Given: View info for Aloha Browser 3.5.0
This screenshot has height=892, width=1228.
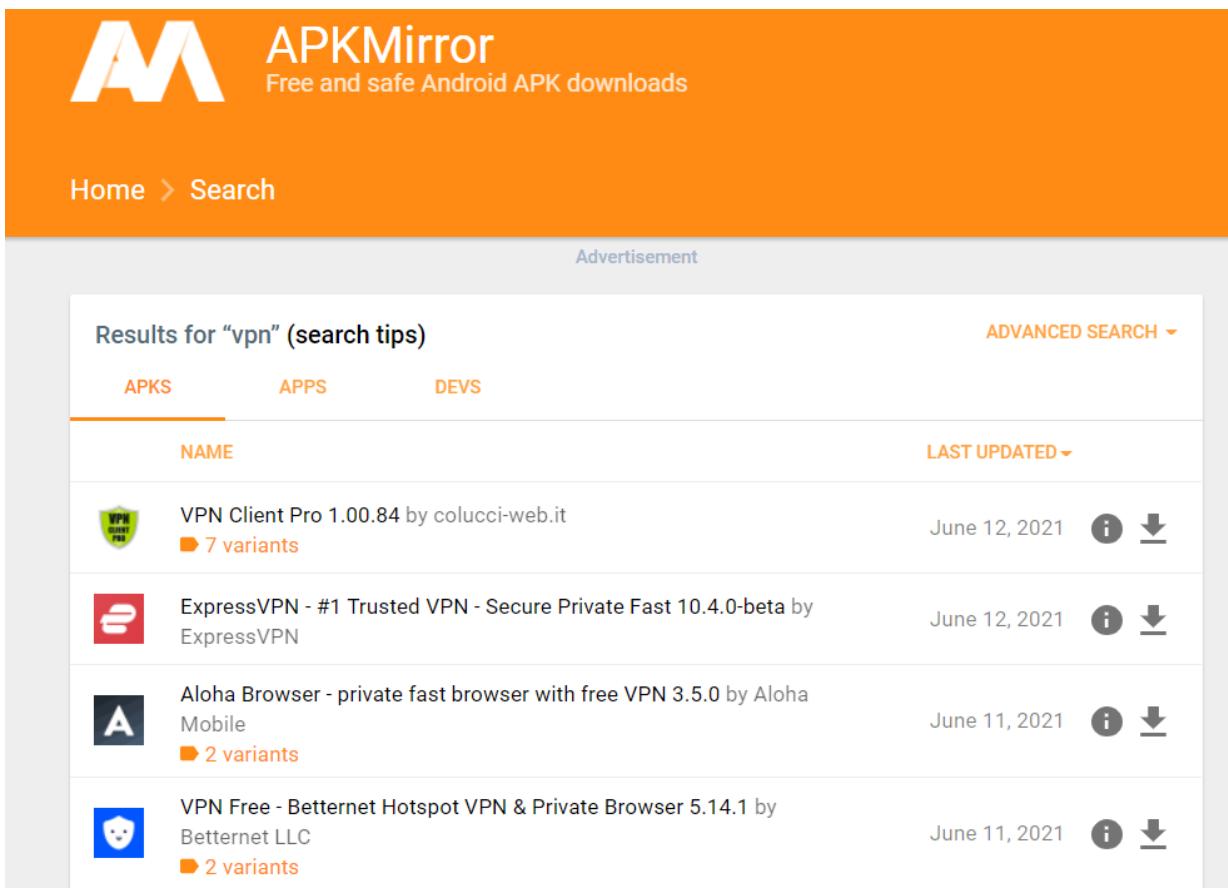Looking at the screenshot, I should (1104, 721).
